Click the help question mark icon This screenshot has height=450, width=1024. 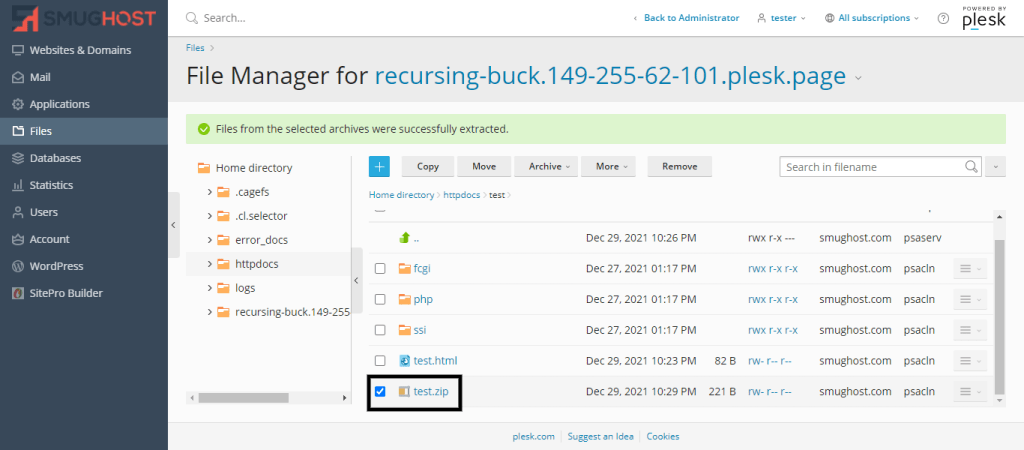click(x=943, y=18)
